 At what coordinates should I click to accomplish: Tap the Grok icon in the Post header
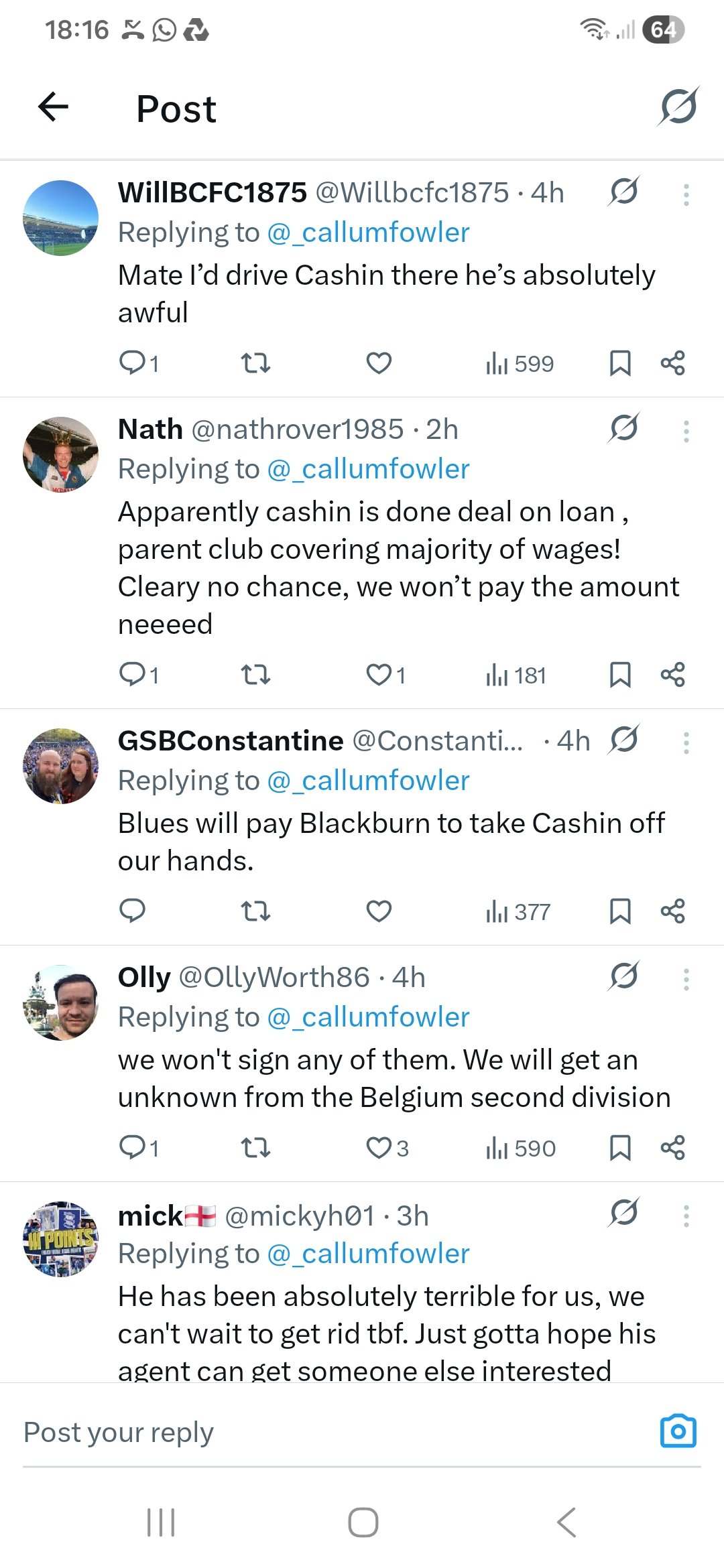pos(678,107)
